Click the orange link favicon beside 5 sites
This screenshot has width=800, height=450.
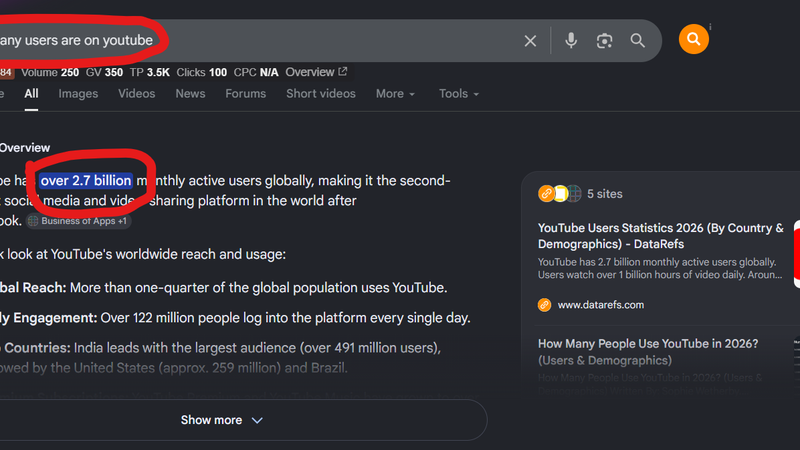pos(546,194)
